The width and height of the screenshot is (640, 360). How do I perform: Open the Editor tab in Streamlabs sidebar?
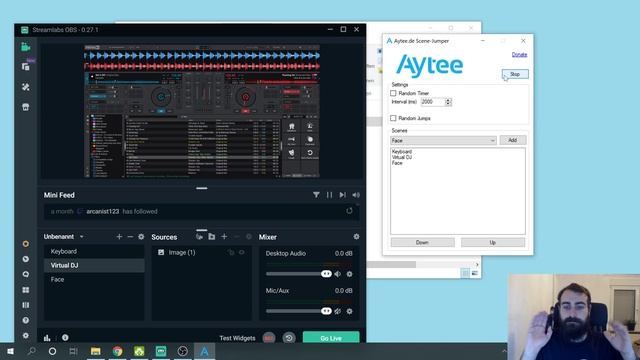point(25,47)
